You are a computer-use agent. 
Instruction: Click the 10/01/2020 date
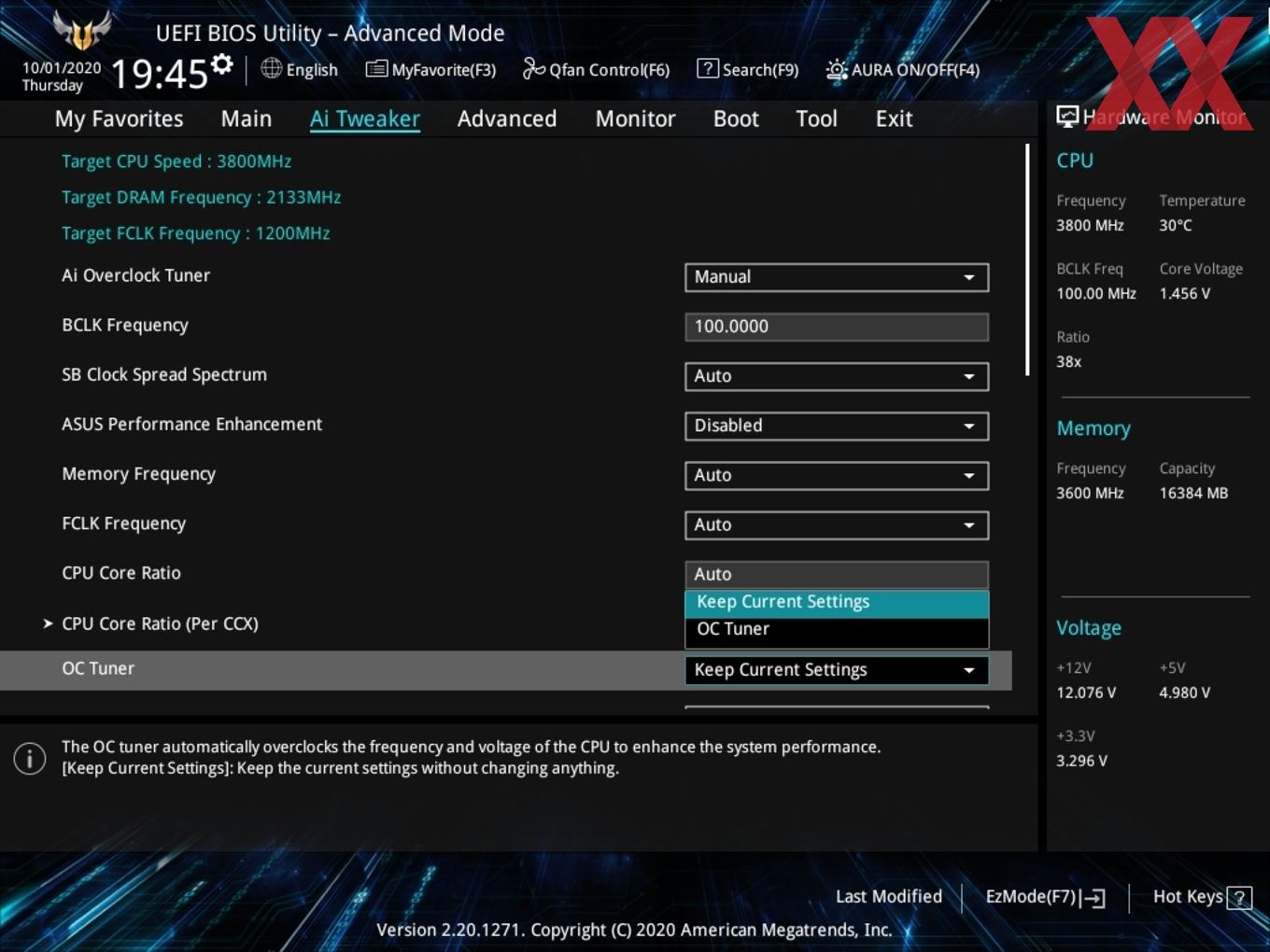[62, 68]
